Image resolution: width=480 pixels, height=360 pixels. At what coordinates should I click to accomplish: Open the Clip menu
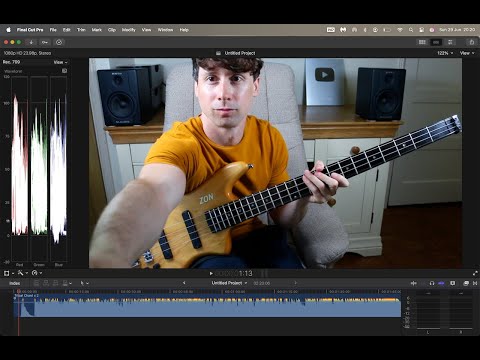click(x=112, y=30)
